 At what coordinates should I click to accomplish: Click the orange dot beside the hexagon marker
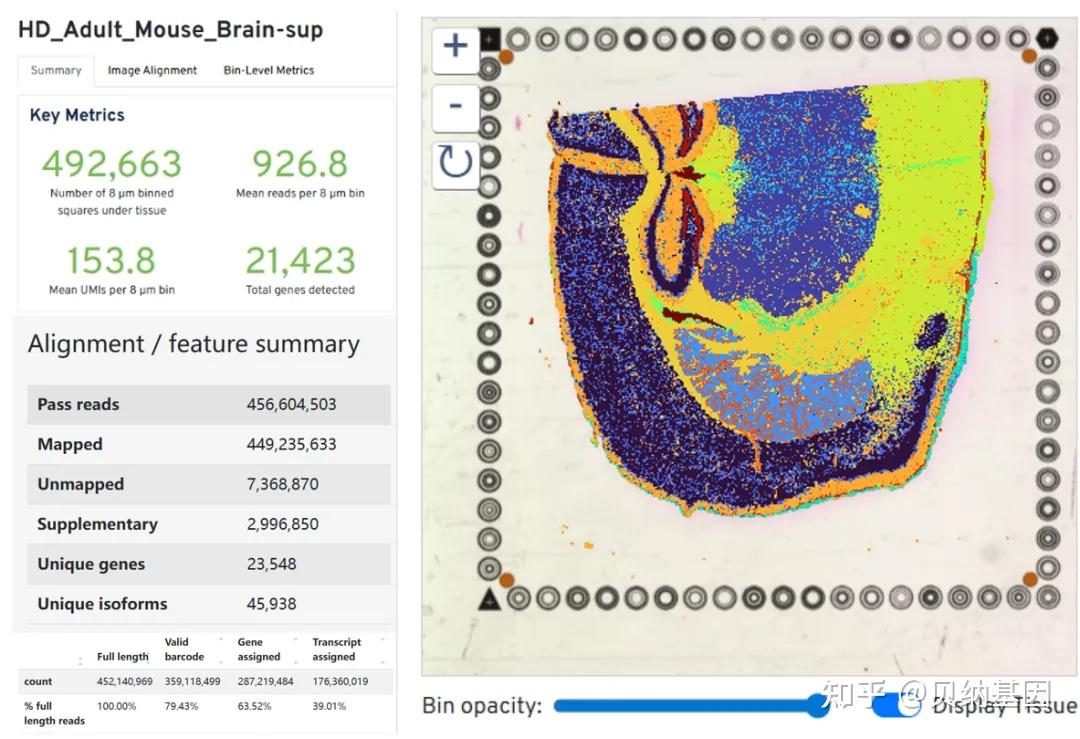coord(1030,57)
